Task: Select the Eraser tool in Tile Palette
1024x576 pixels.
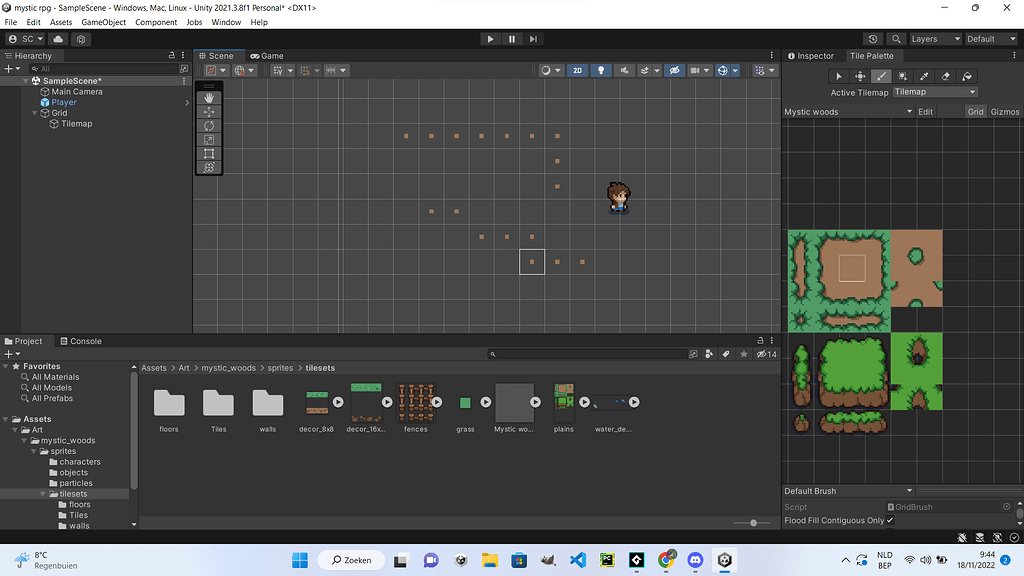Action: pyautogui.click(x=946, y=76)
